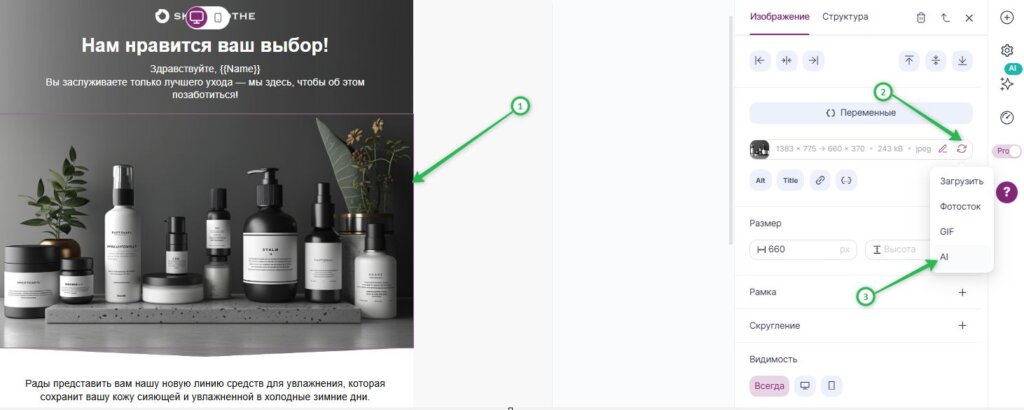Image resolution: width=1024 pixels, height=410 pixels.
Task: Open the link chain icon button
Action: 820,180
